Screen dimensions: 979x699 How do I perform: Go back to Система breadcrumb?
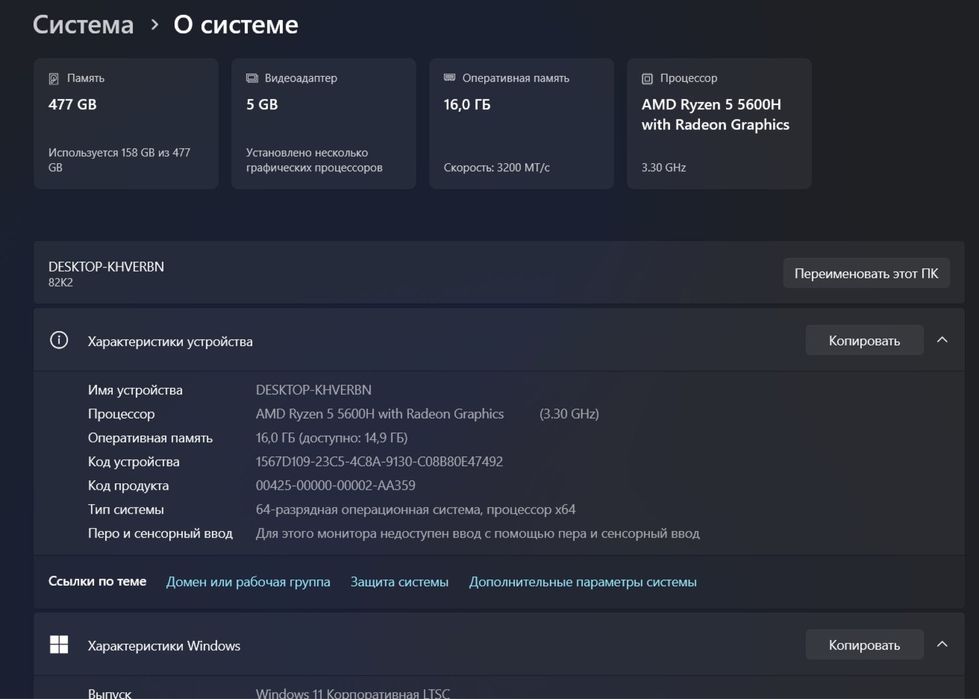83,25
